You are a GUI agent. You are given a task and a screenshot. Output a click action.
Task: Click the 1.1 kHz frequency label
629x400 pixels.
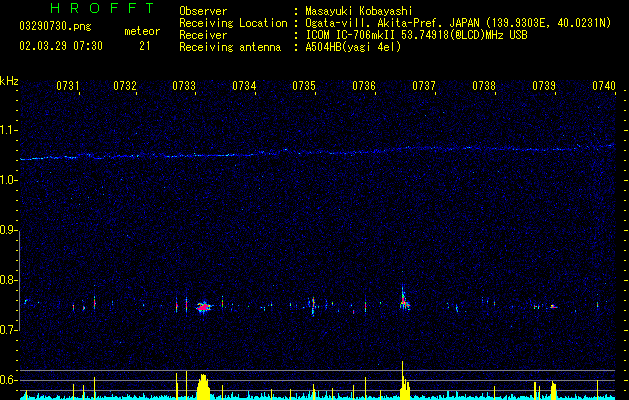[x=9, y=130]
